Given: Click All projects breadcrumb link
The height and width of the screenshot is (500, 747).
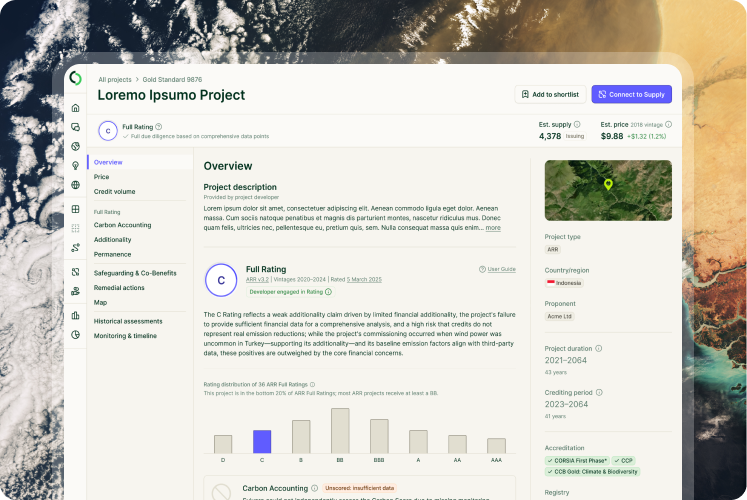Looking at the screenshot, I should 115,80.
